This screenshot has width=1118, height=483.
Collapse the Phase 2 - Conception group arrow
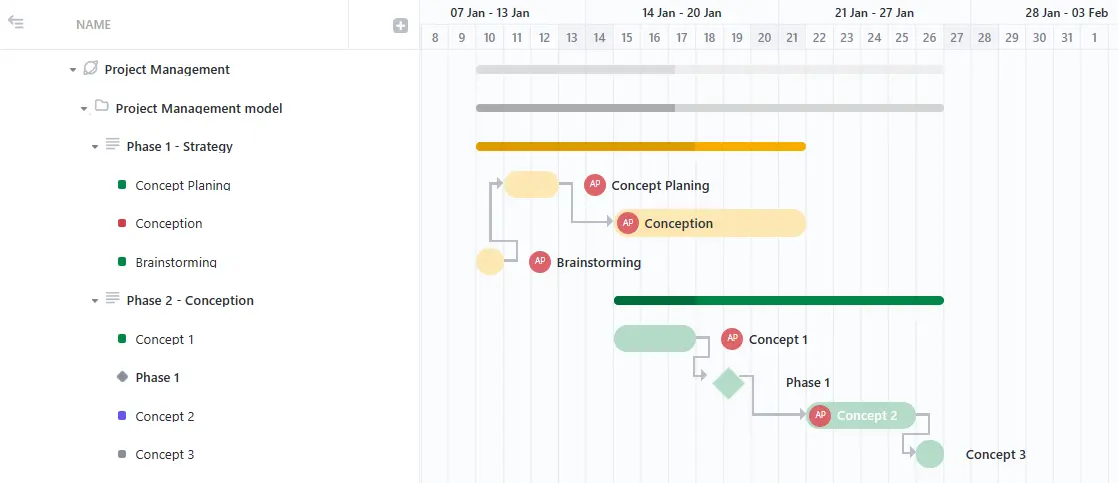pyautogui.click(x=94, y=301)
